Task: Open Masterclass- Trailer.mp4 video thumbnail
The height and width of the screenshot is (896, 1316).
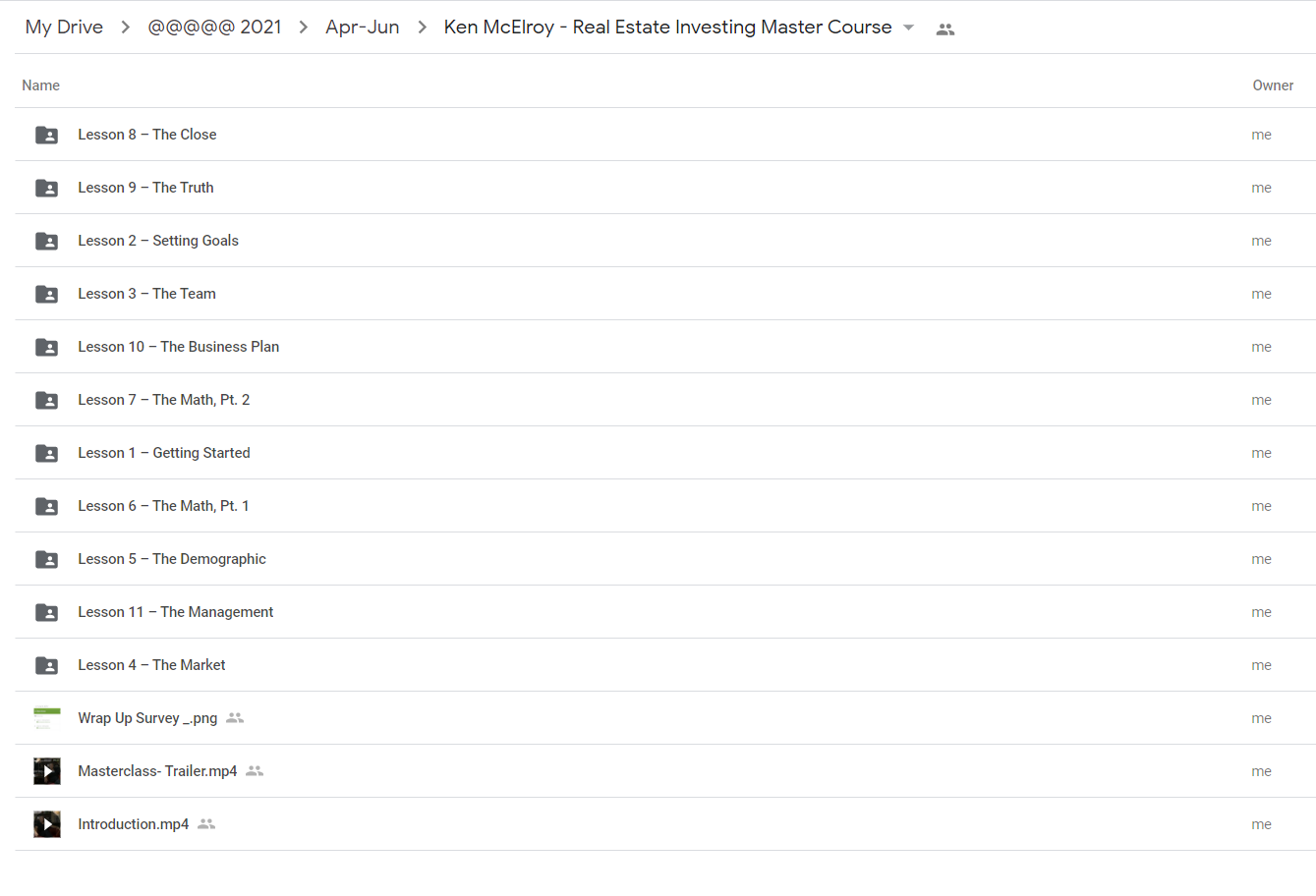Action: click(47, 771)
